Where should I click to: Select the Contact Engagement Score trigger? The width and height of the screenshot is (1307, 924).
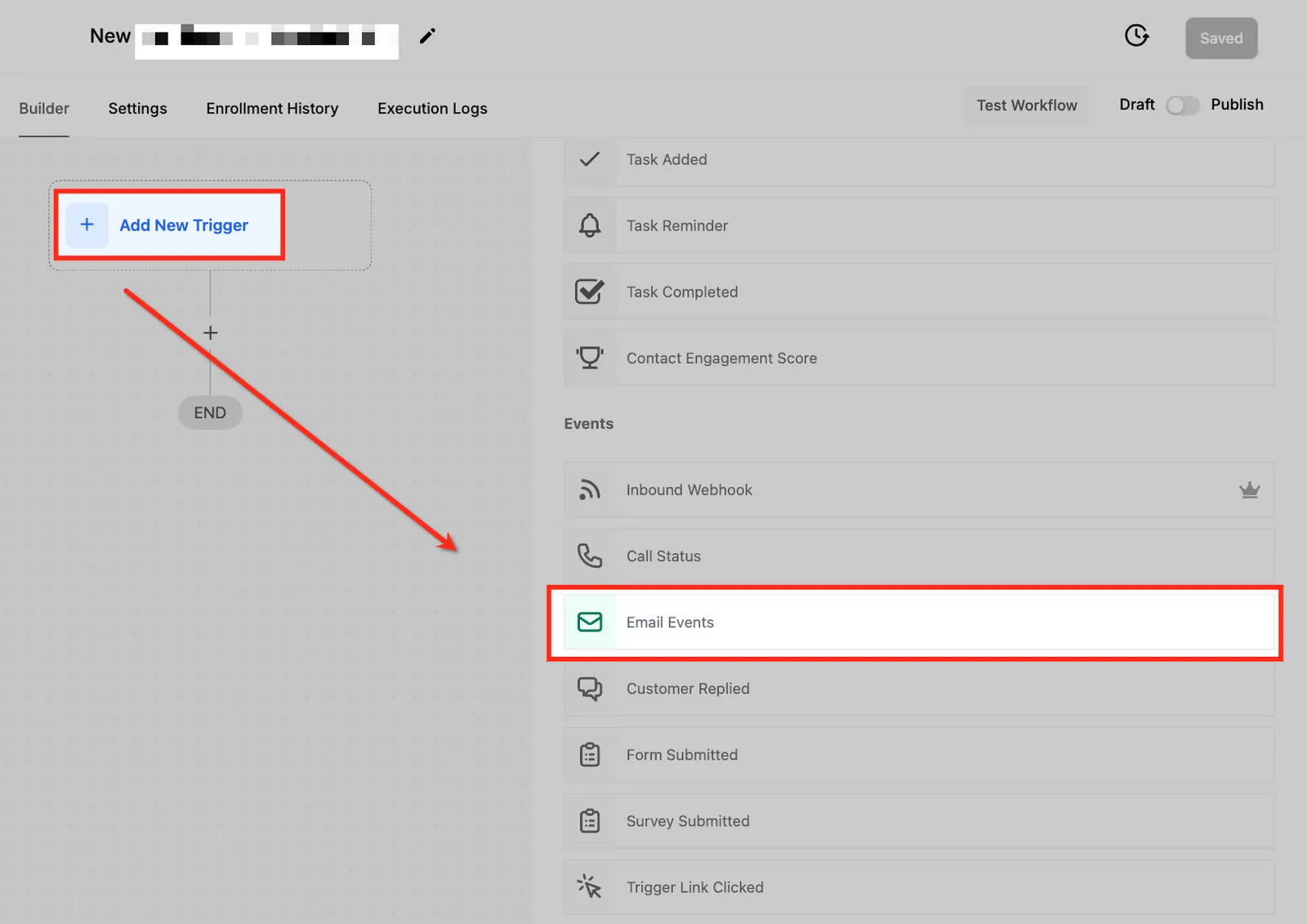(919, 358)
